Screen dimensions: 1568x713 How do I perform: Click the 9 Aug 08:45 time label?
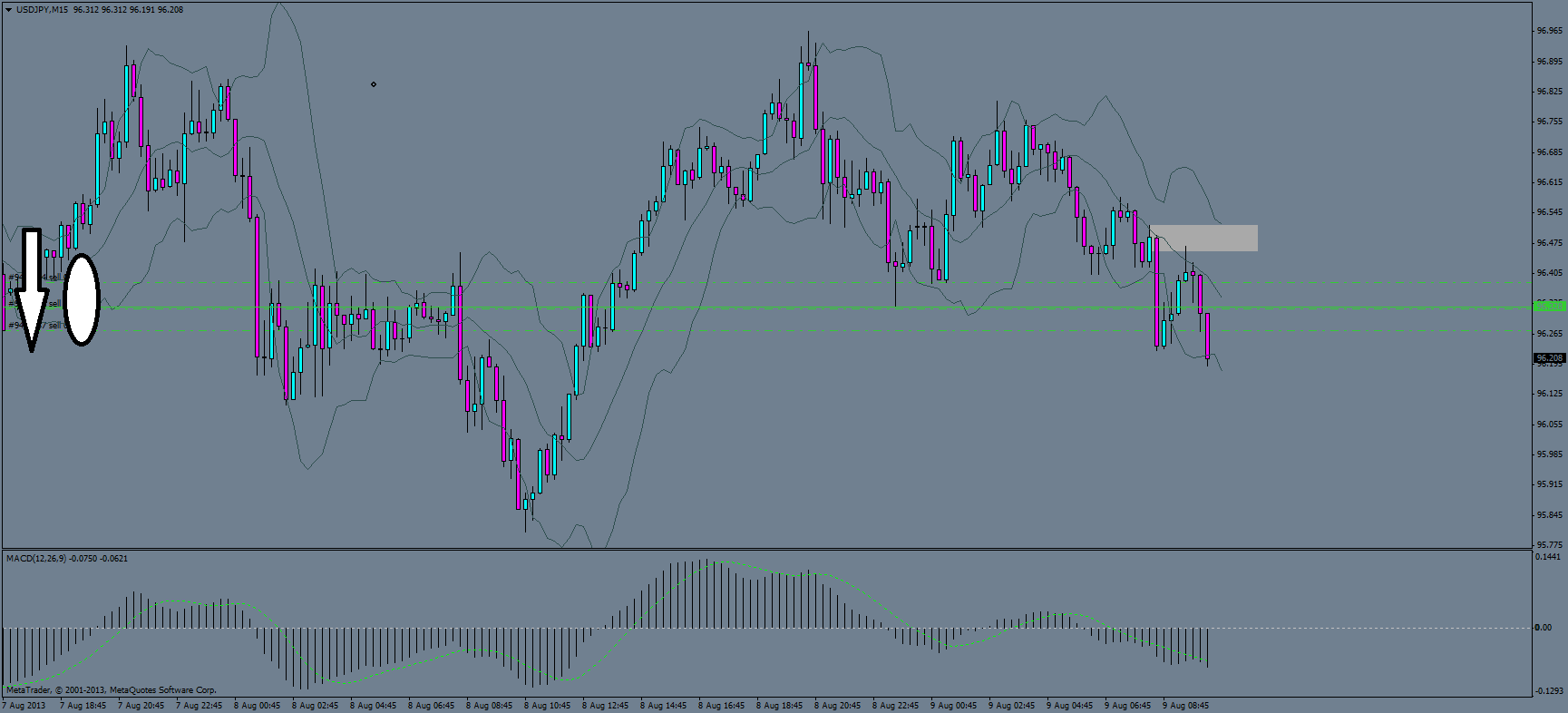(x=1185, y=705)
